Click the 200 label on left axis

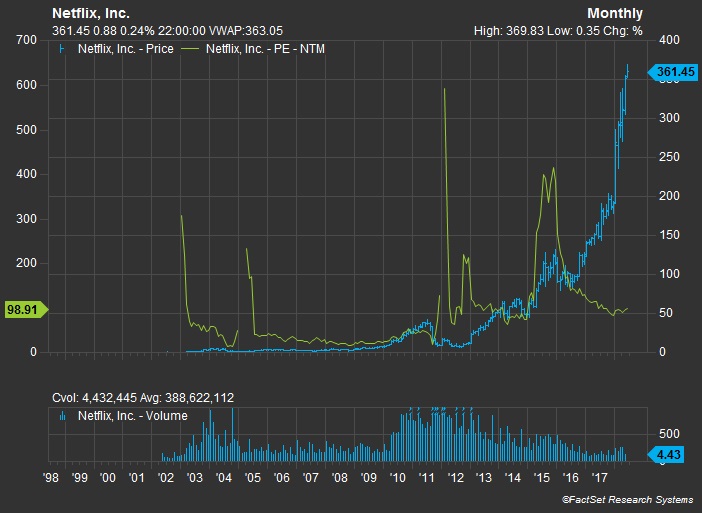pyautogui.click(x=26, y=263)
